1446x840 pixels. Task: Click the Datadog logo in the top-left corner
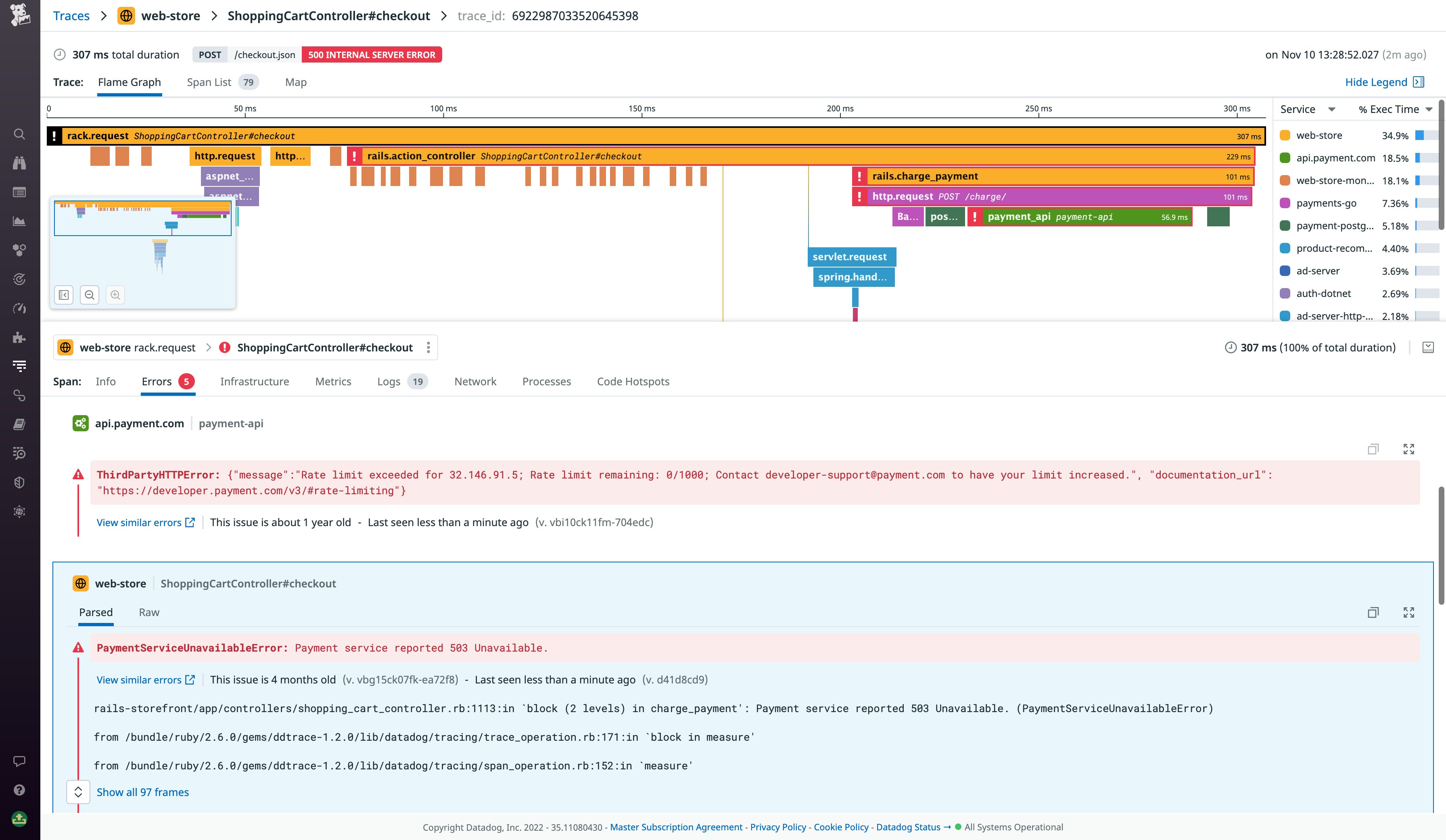click(19, 15)
